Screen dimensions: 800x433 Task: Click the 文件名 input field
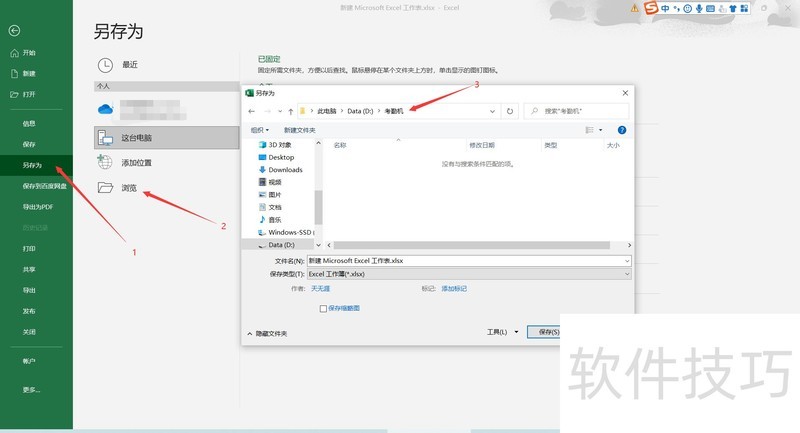click(469, 261)
